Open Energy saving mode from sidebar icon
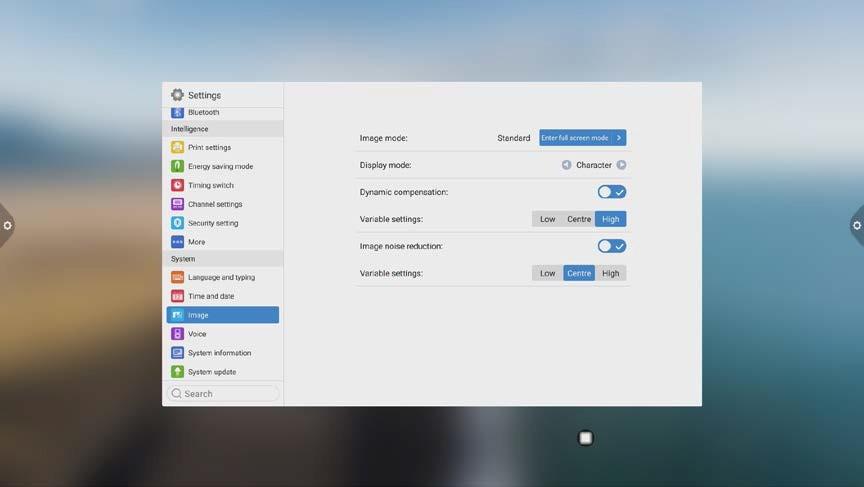This screenshot has width=864, height=487. tap(177, 166)
